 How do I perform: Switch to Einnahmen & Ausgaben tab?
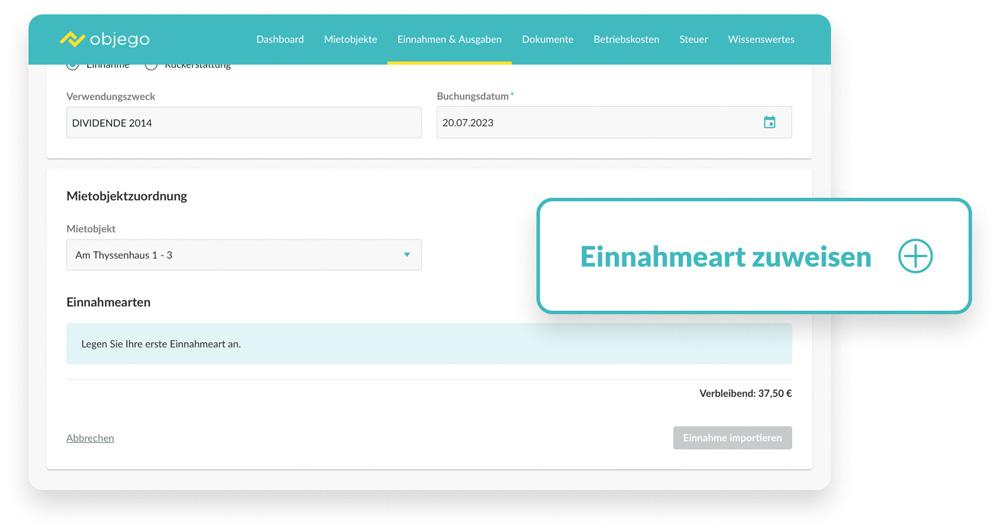pyautogui.click(x=449, y=39)
